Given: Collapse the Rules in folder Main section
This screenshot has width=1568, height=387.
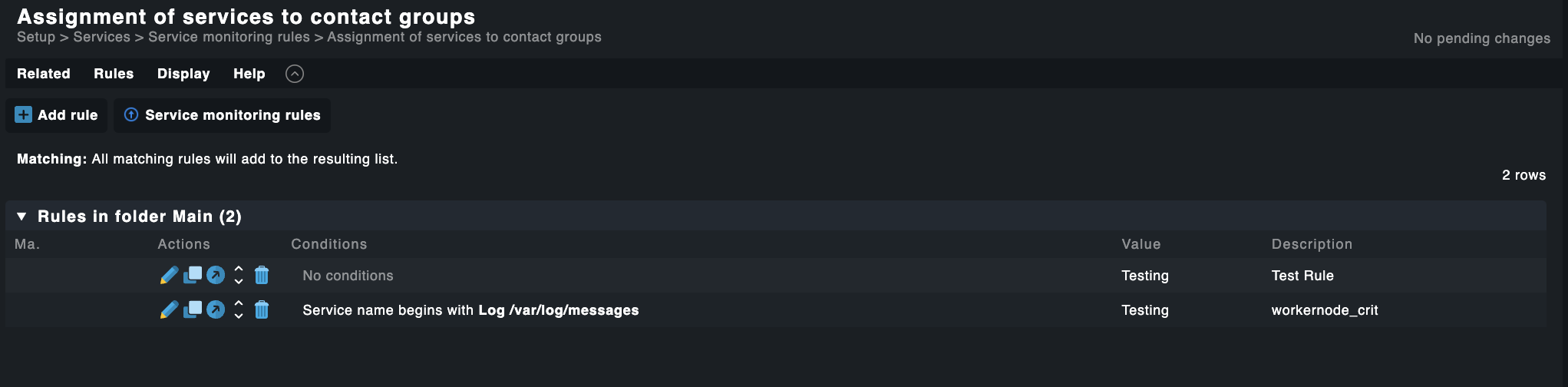Looking at the screenshot, I should coord(21,217).
